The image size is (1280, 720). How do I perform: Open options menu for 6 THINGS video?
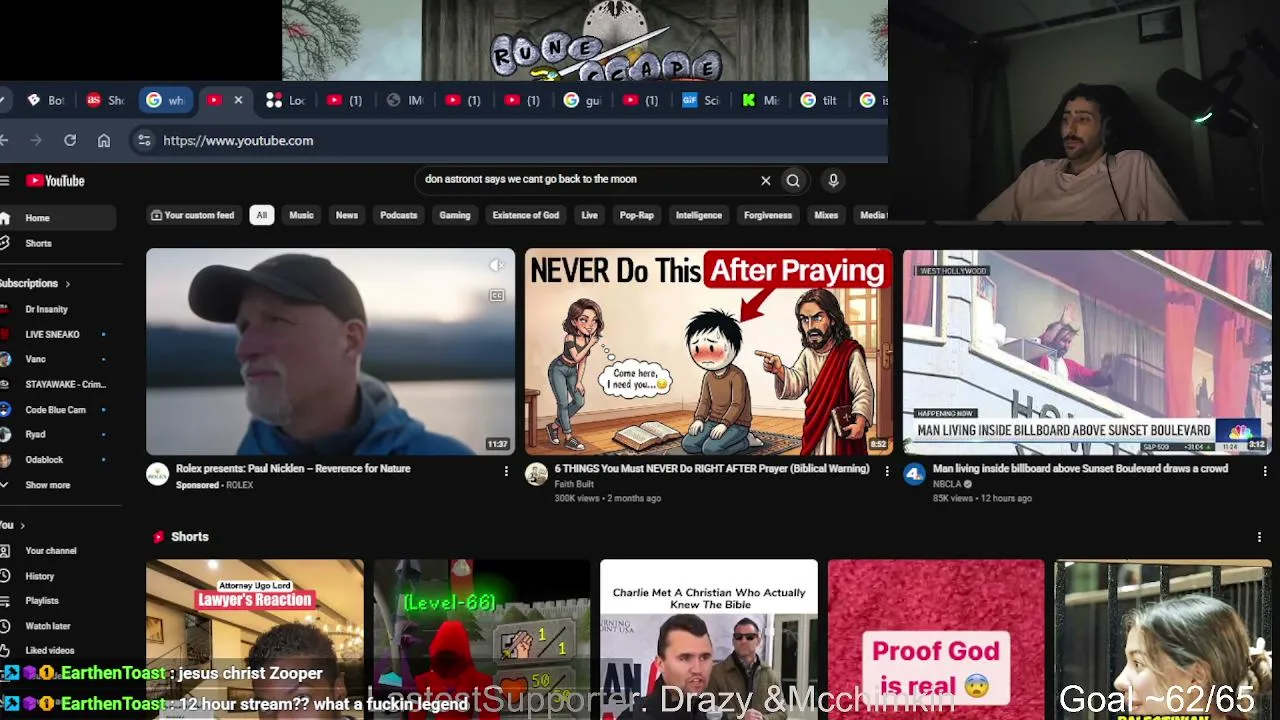click(886, 470)
